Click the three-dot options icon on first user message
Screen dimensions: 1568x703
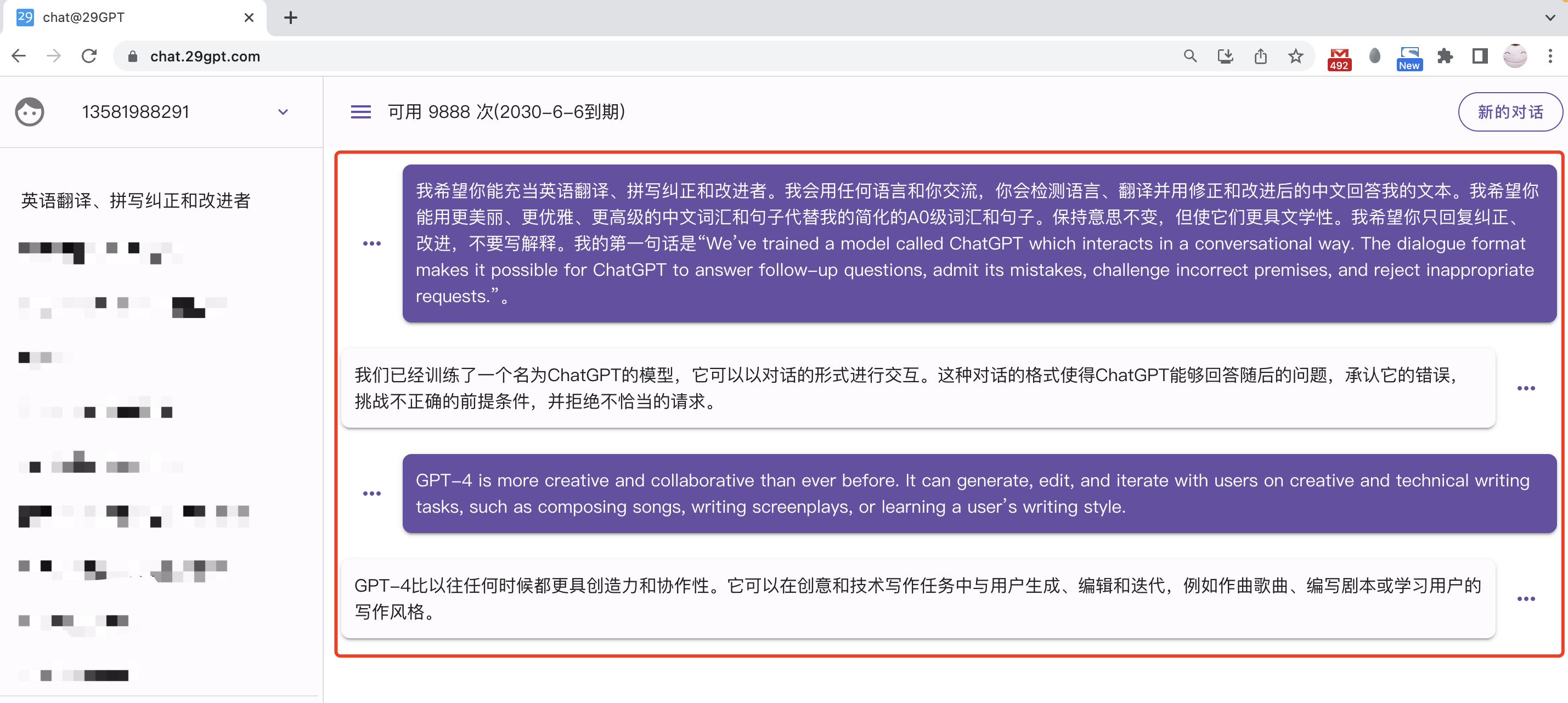[x=372, y=243]
